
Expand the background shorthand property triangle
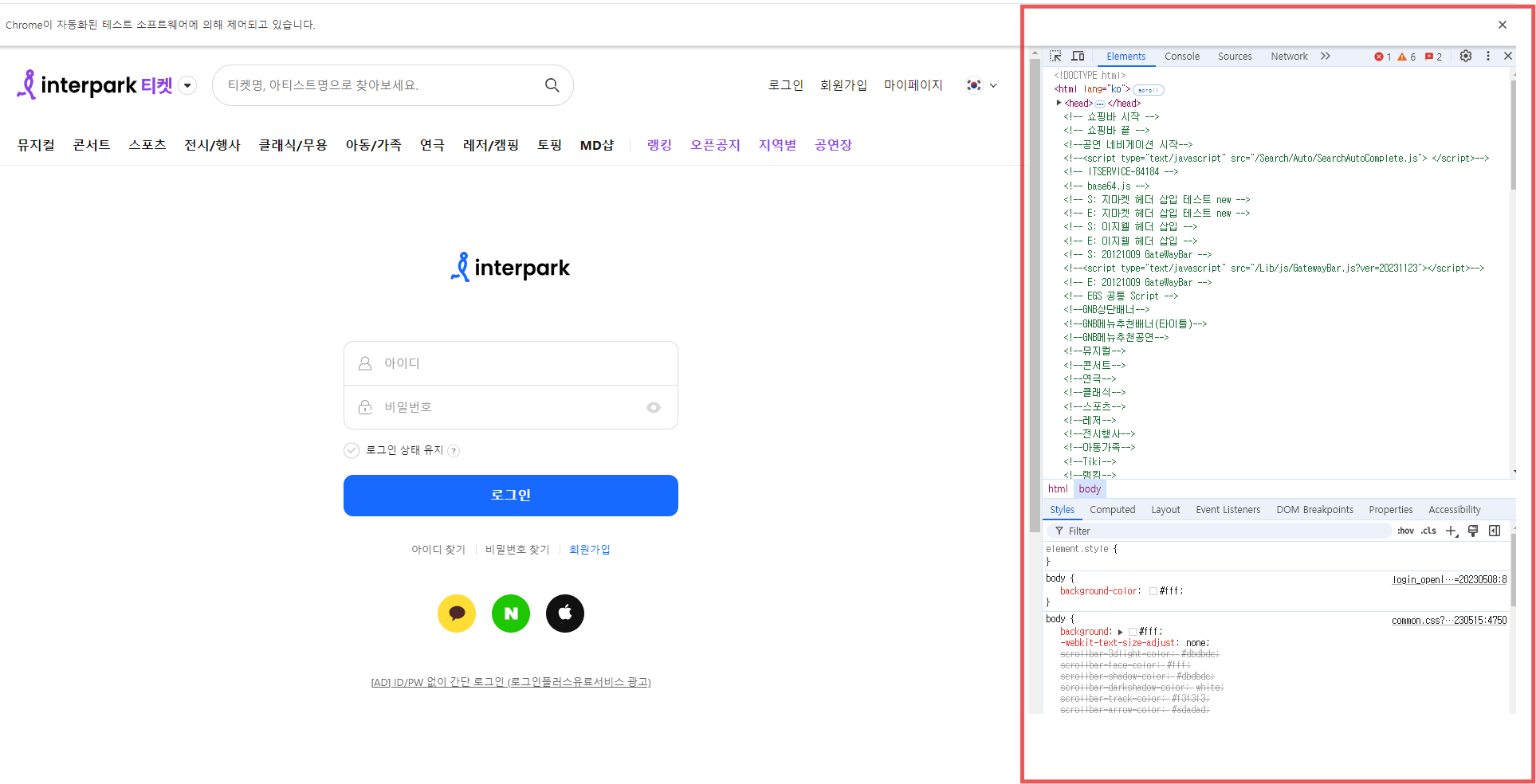pos(1120,632)
